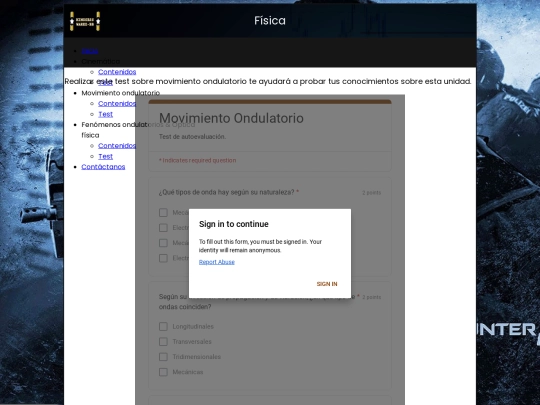Click the Física page title
The height and width of the screenshot is (405, 540).
270,21
